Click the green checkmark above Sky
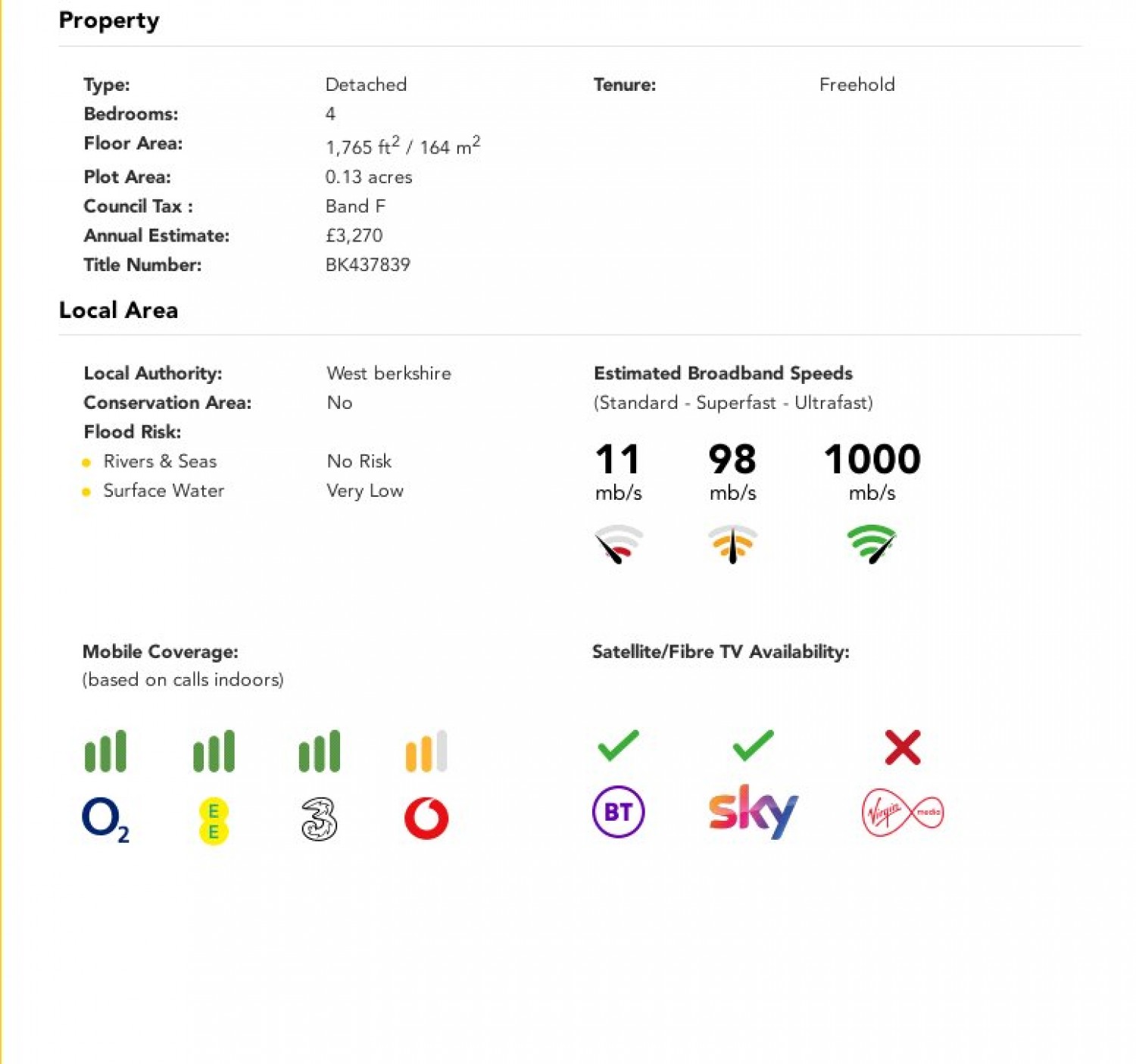This screenshot has width=1136, height=1064. 753,746
